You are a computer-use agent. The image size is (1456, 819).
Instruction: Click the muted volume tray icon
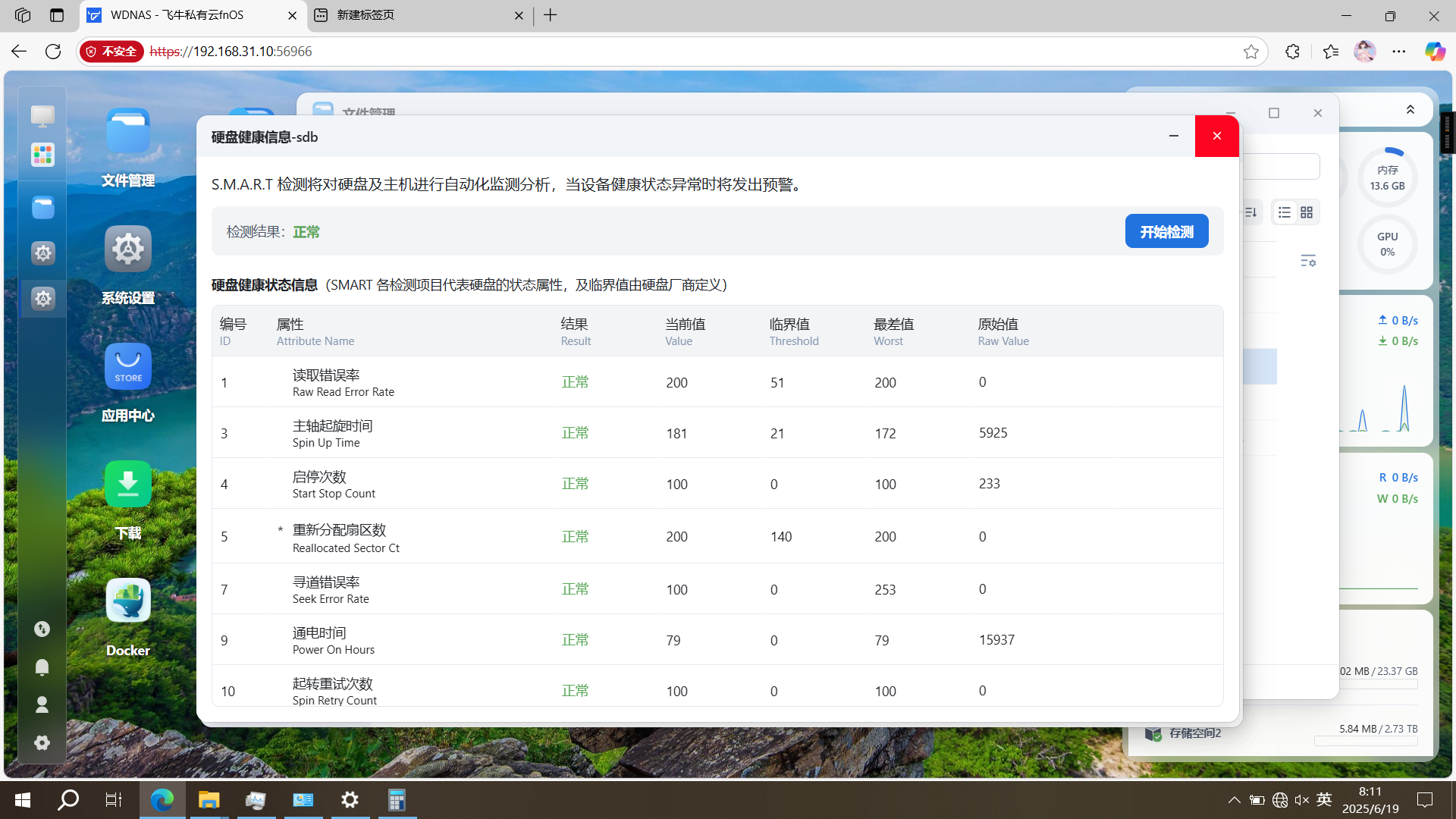pyautogui.click(x=1302, y=799)
